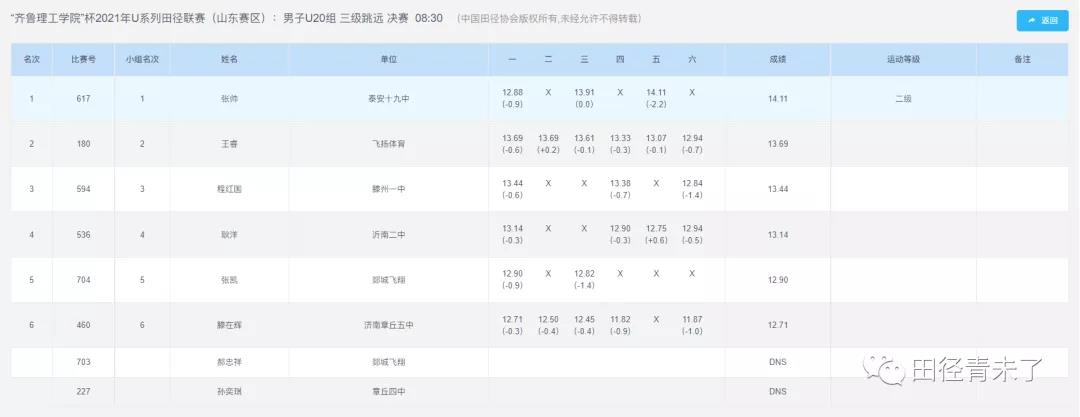Click the 小组名次 column header
This screenshot has height=417, width=1080.
tap(143, 60)
